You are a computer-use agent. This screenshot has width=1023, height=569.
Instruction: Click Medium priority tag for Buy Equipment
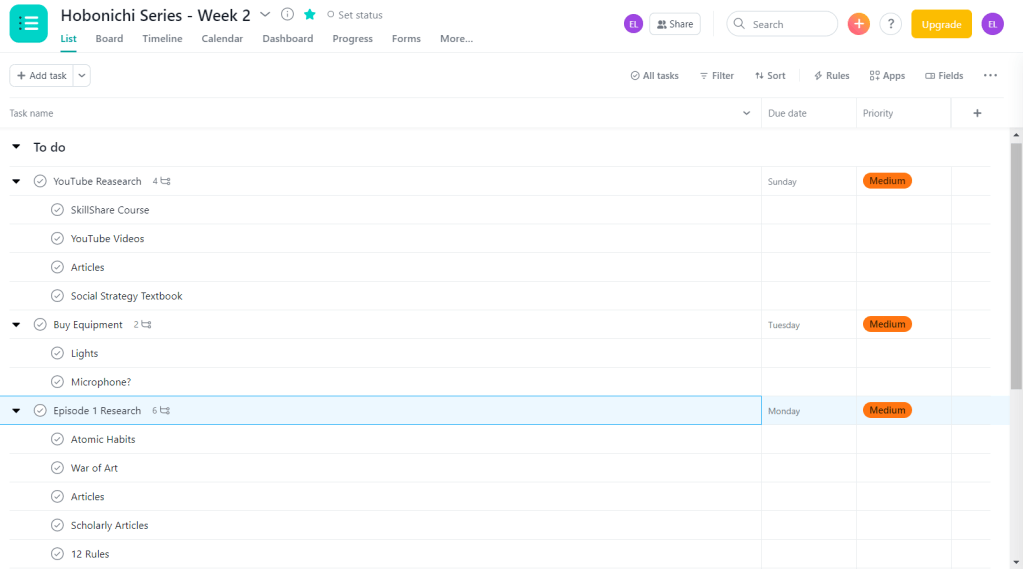click(887, 325)
